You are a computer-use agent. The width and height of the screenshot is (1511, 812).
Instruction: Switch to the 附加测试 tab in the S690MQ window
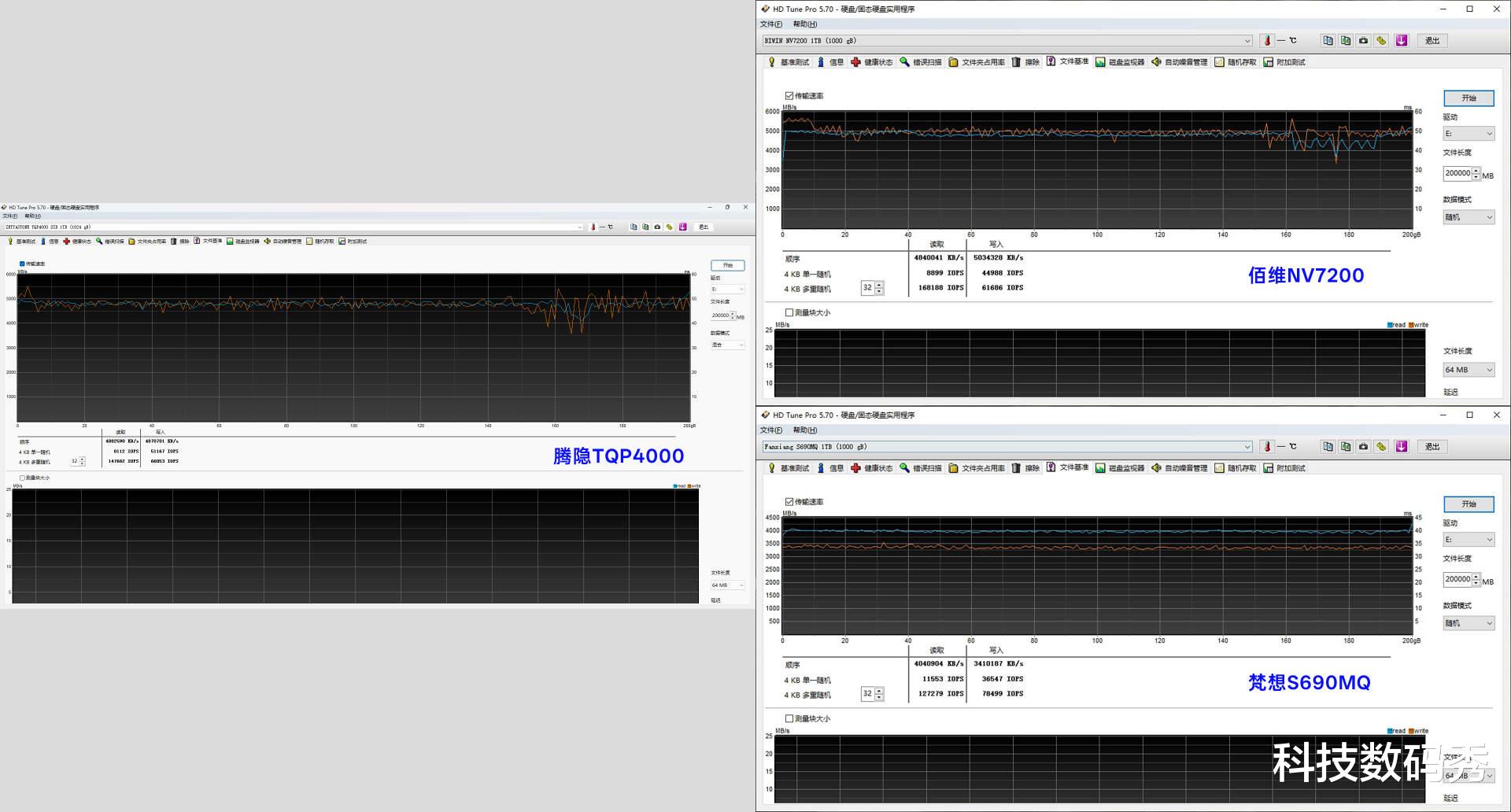1284,468
